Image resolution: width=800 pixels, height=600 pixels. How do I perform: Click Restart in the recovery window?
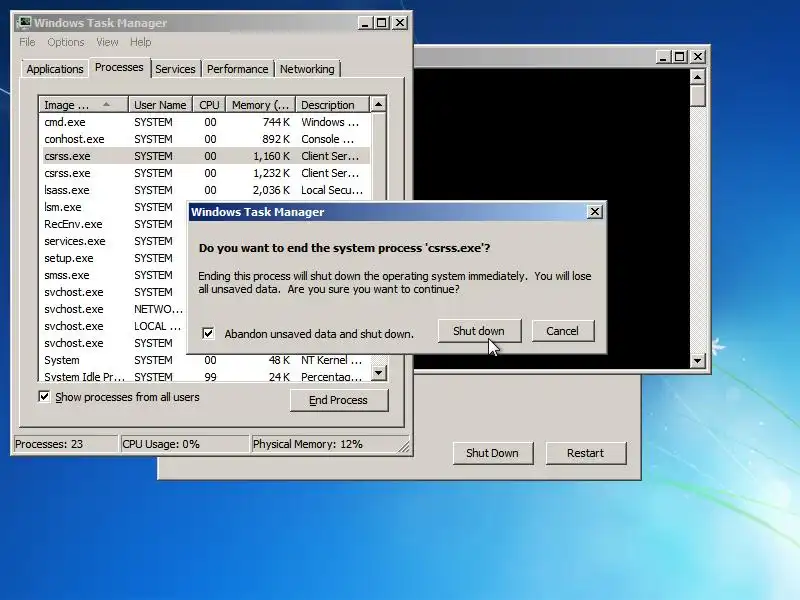[586, 453]
